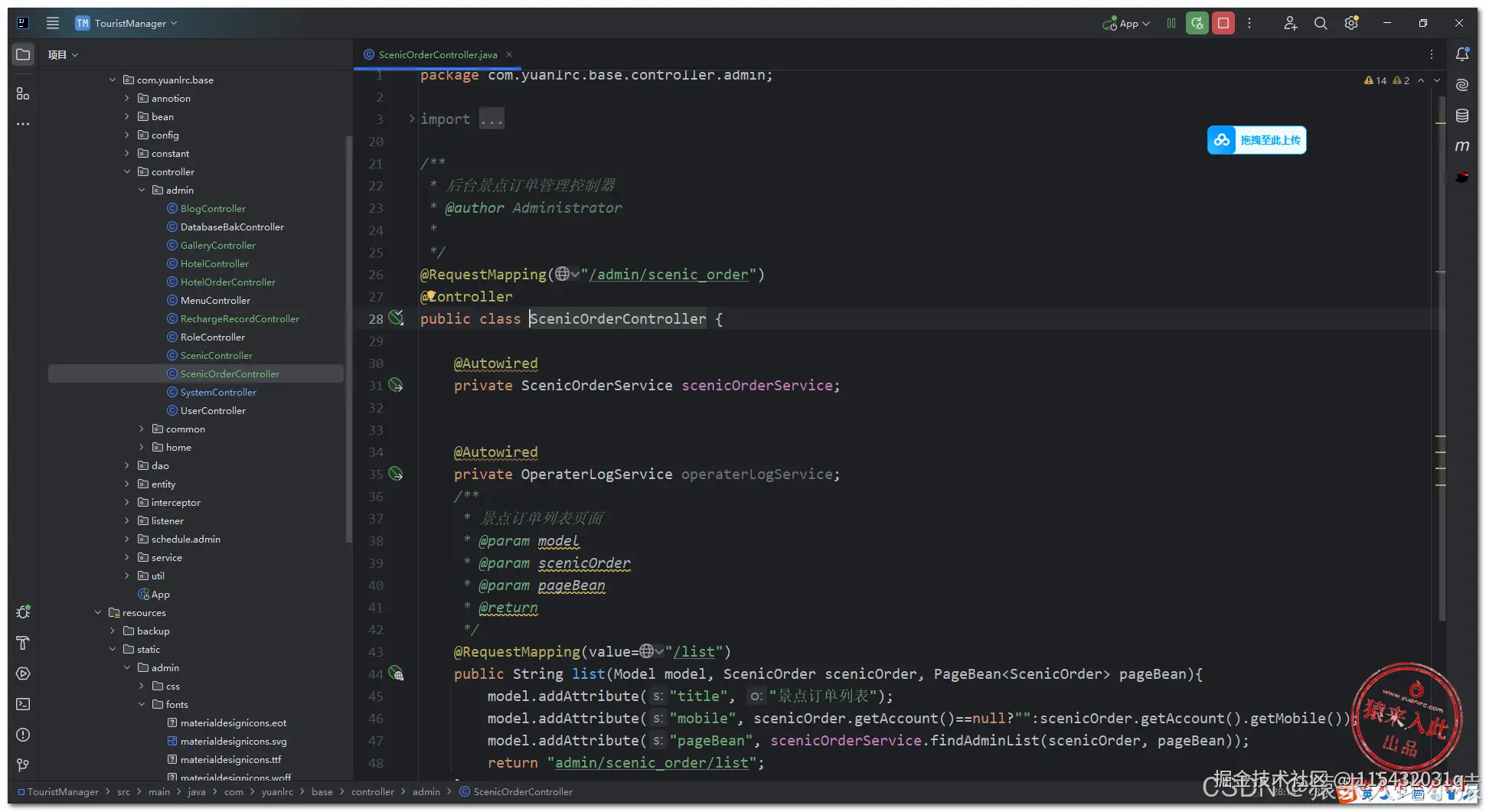Open the Terminal tool window
This screenshot has height=812, width=1486.
(23, 704)
